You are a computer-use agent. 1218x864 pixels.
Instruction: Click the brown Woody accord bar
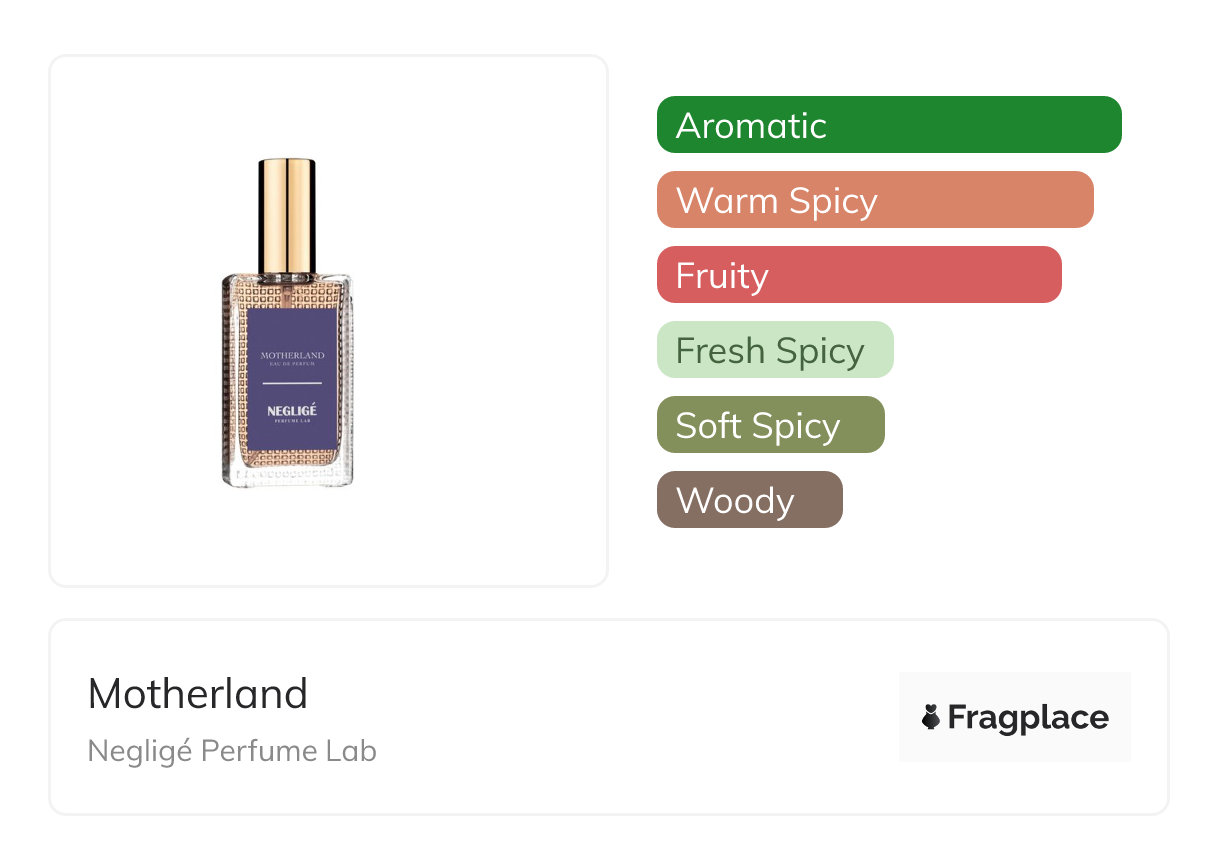[x=749, y=500]
